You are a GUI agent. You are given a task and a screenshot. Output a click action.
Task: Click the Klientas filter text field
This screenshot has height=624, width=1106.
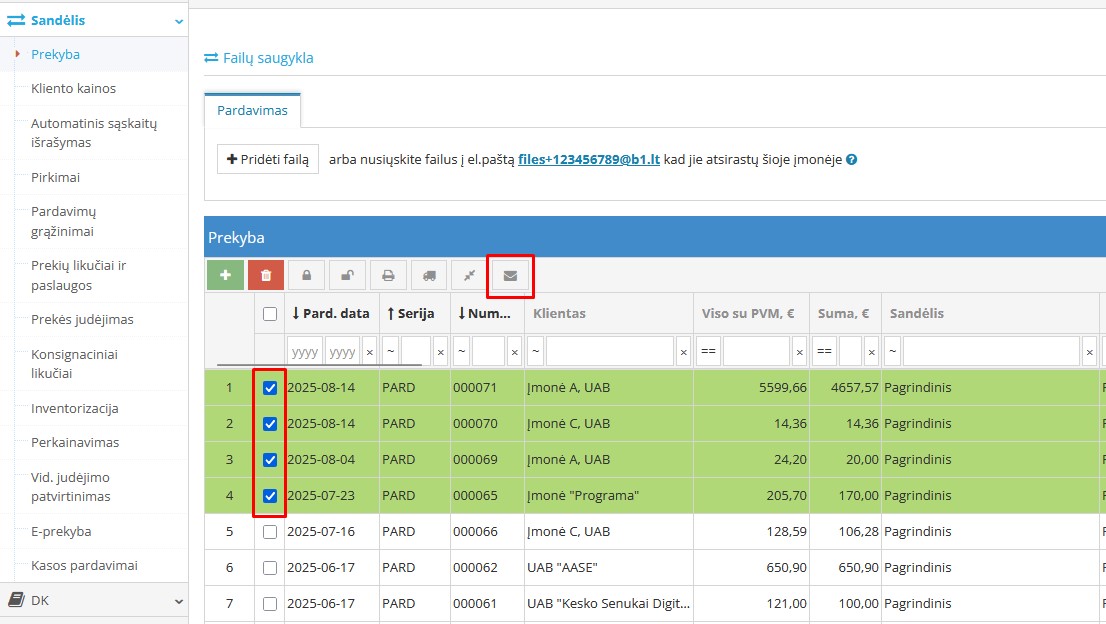click(x=610, y=352)
